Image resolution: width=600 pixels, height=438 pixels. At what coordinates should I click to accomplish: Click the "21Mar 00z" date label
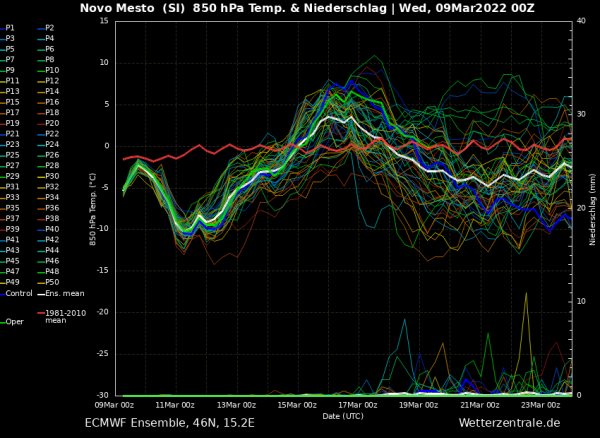click(x=480, y=405)
